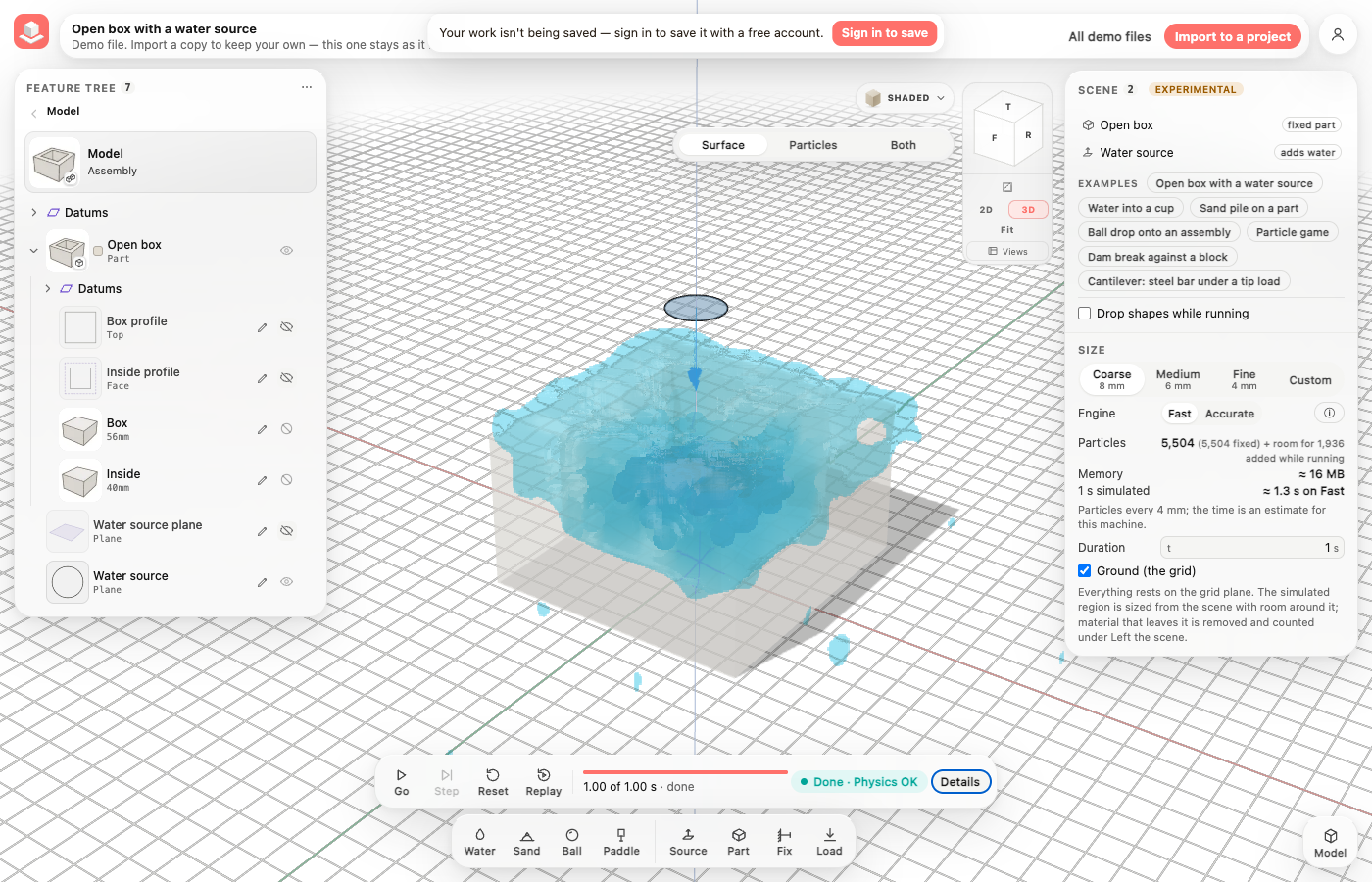
Task: Expand the top-level Datums node
Action: (33, 212)
